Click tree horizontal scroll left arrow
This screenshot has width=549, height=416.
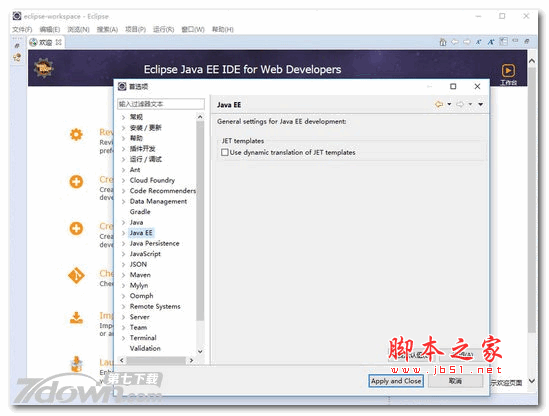tap(121, 360)
